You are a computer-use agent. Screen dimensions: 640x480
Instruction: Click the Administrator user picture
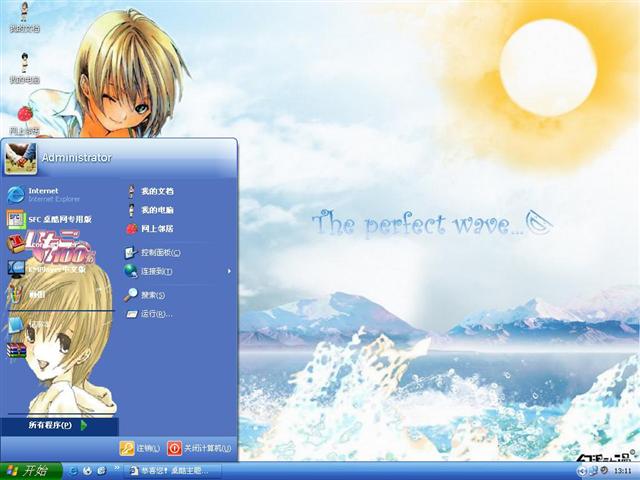[x=20, y=158]
